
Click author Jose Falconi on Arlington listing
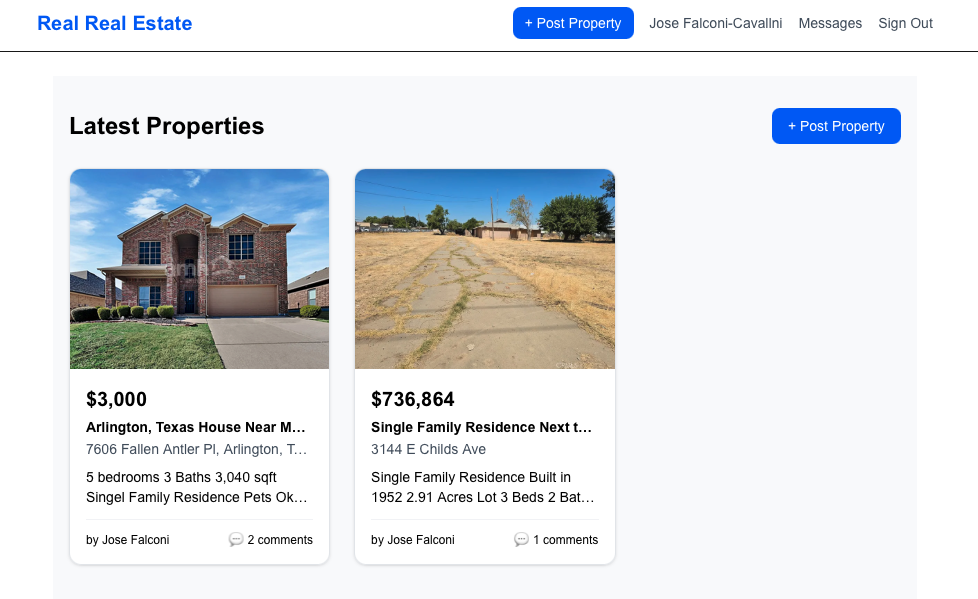click(x=128, y=540)
